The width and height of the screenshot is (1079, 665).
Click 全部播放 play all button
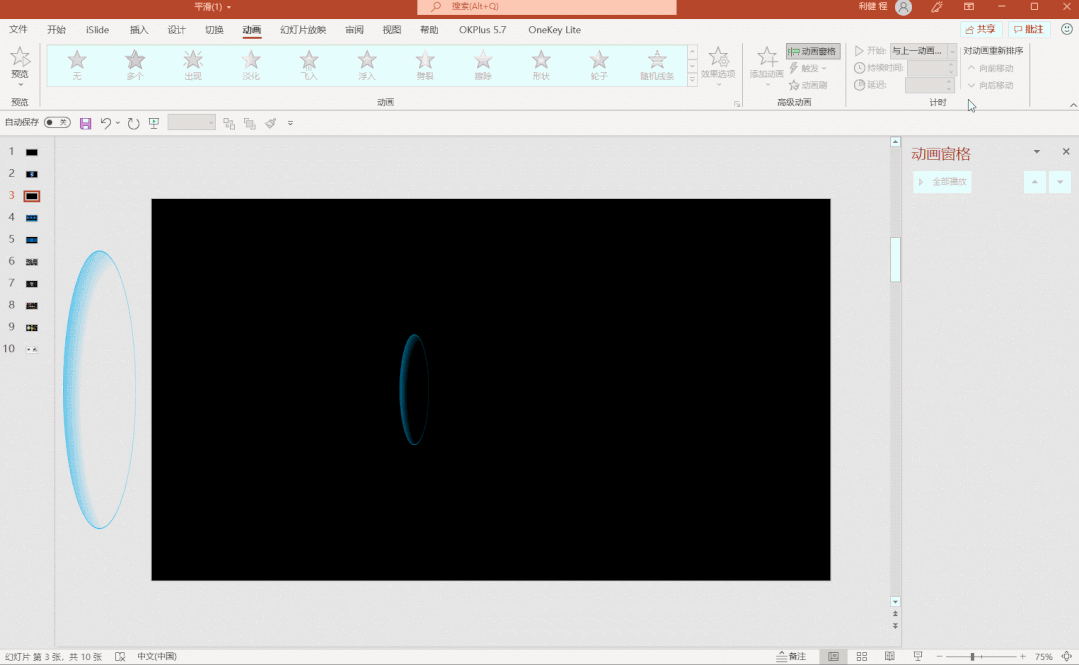[942, 182]
